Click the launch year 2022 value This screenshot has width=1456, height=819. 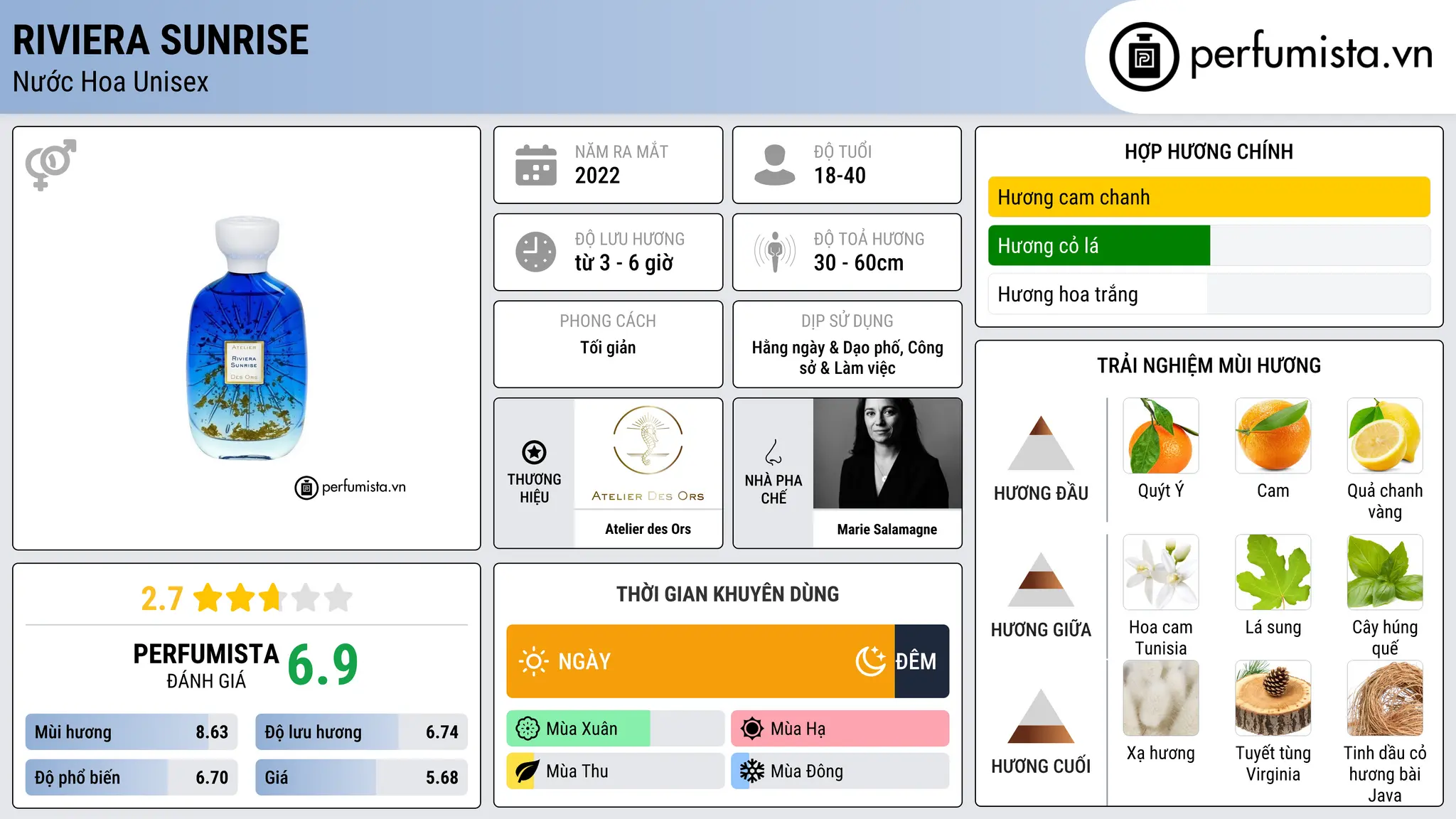(597, 176)
